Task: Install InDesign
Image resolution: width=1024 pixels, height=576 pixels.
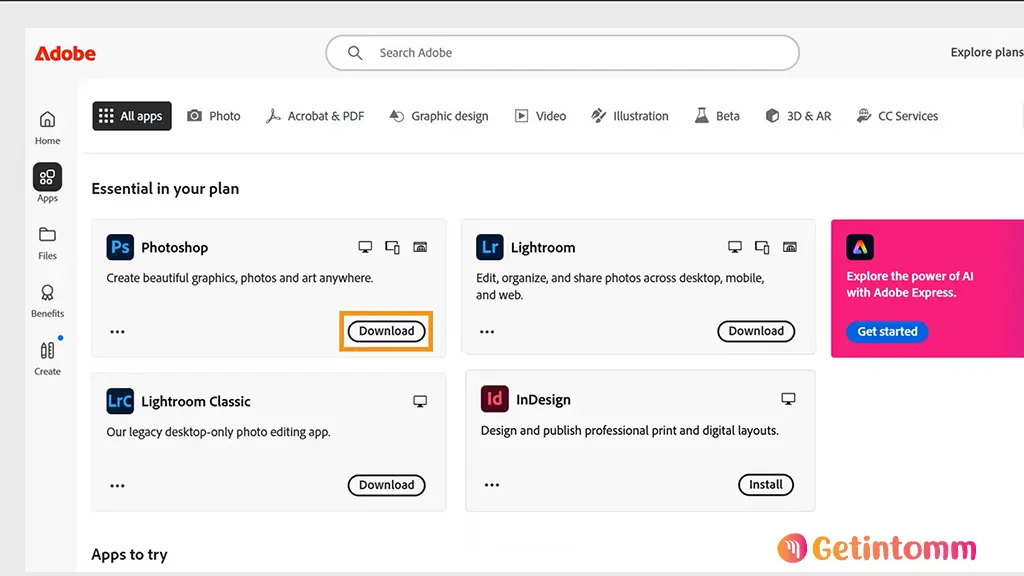Action: click(x=766, y=485)
